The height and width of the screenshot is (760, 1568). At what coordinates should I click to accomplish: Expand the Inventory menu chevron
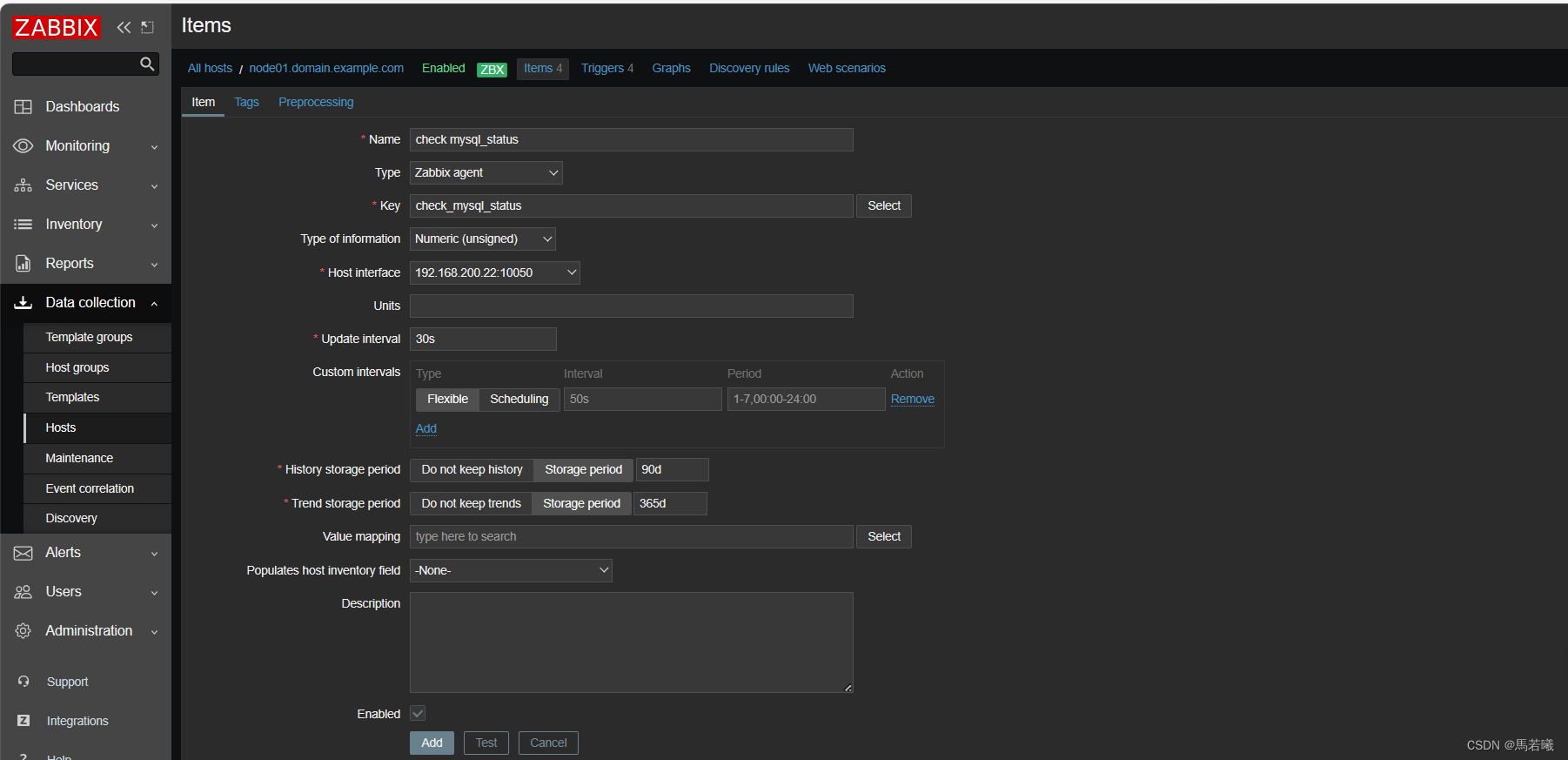154,225
